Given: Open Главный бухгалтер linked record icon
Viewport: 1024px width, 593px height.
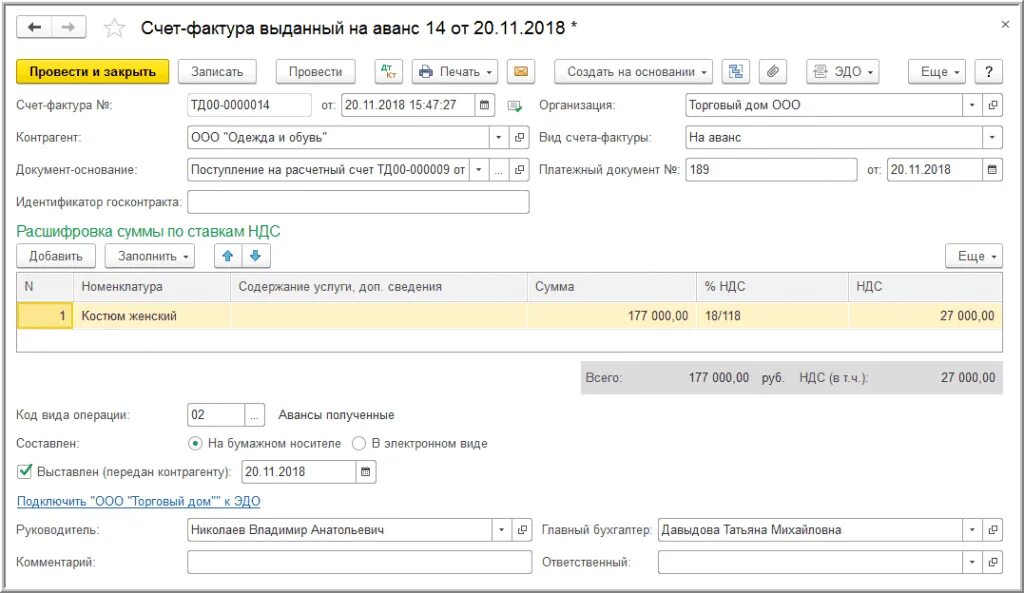Looking at the screenshot, I should (993, 530).
